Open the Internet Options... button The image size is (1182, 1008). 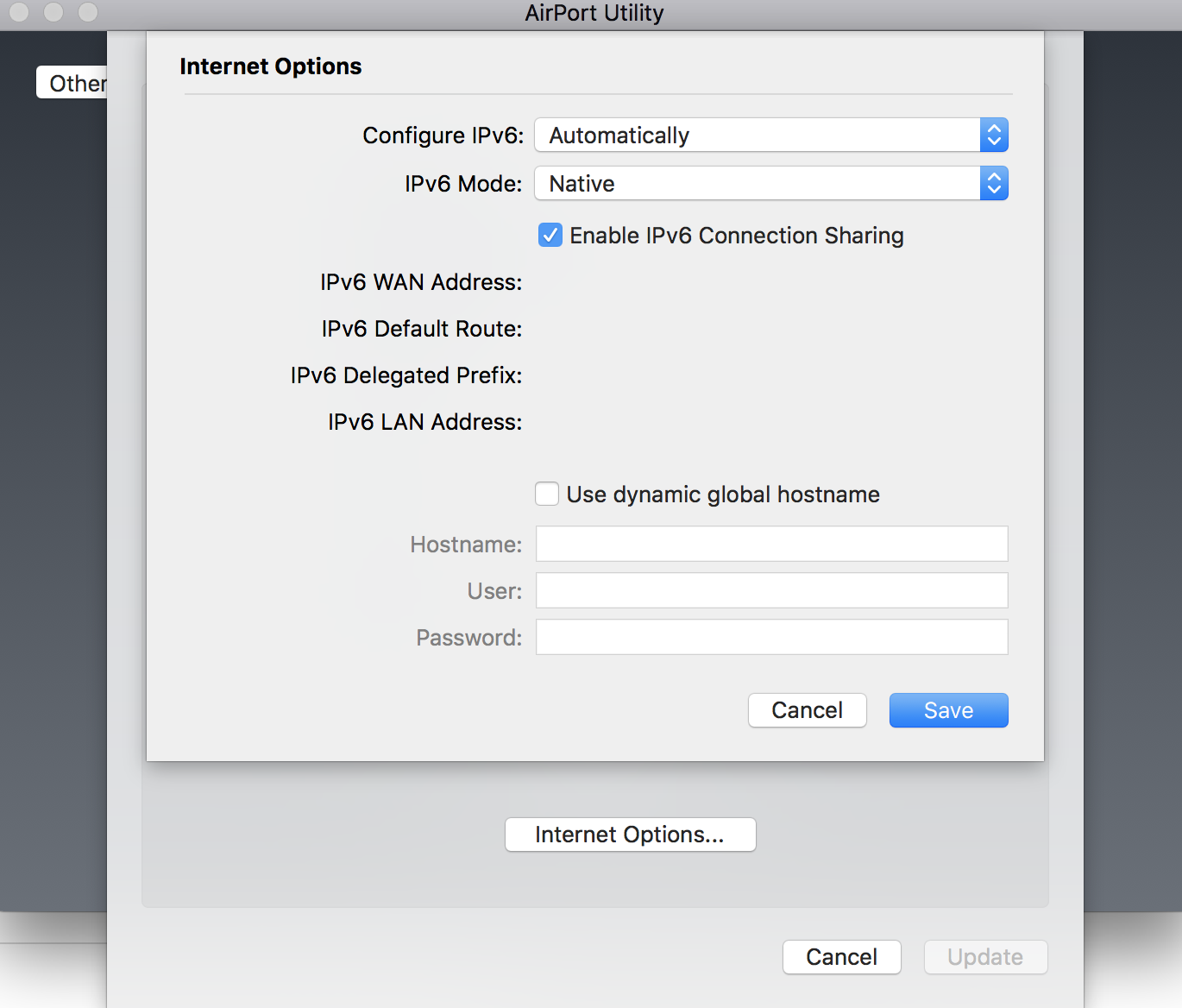coord(631,835)
